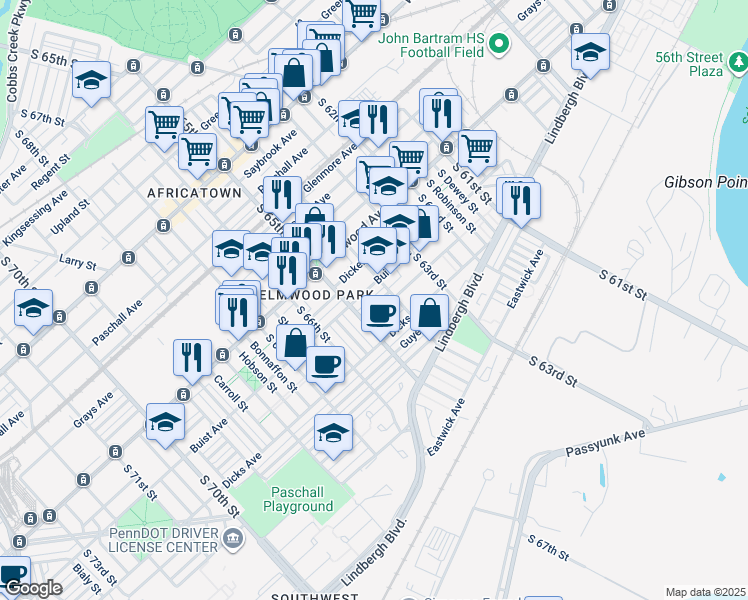
Task: Open the coffee cup marker near Dicks label
Action: pyautogui.click(x=381, y=316)
